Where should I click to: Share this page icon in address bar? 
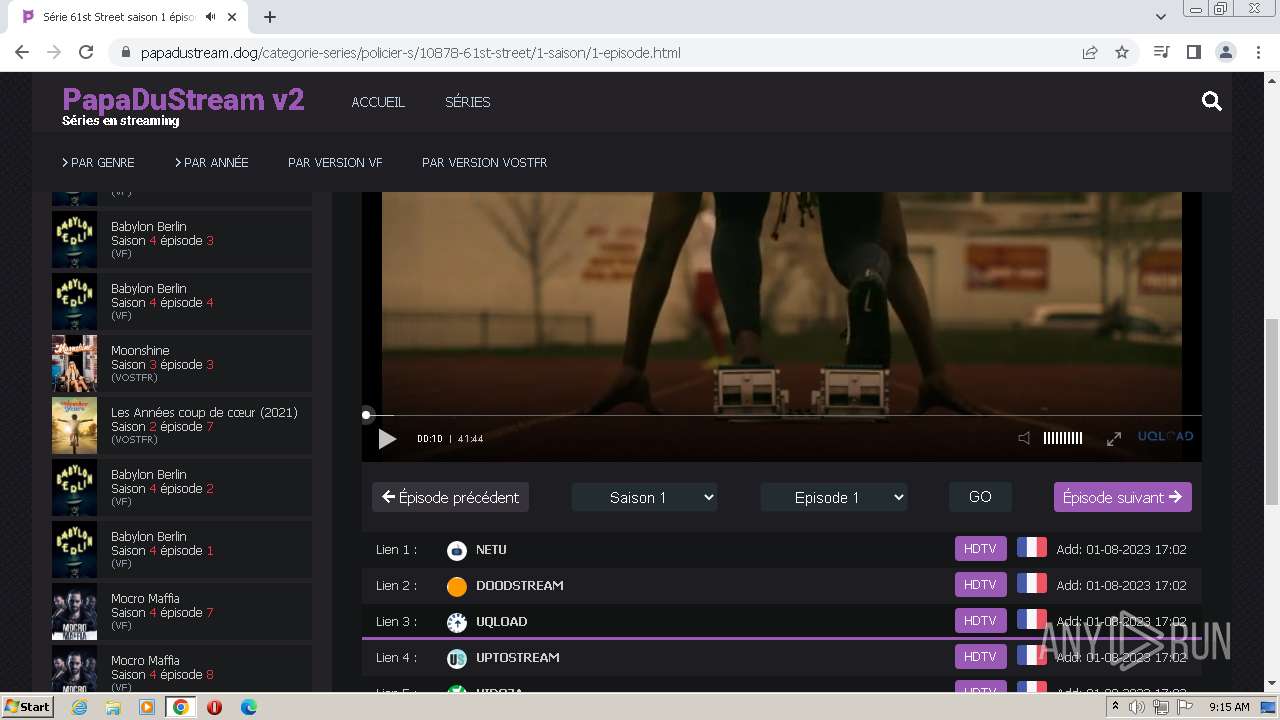[1090, 52]
